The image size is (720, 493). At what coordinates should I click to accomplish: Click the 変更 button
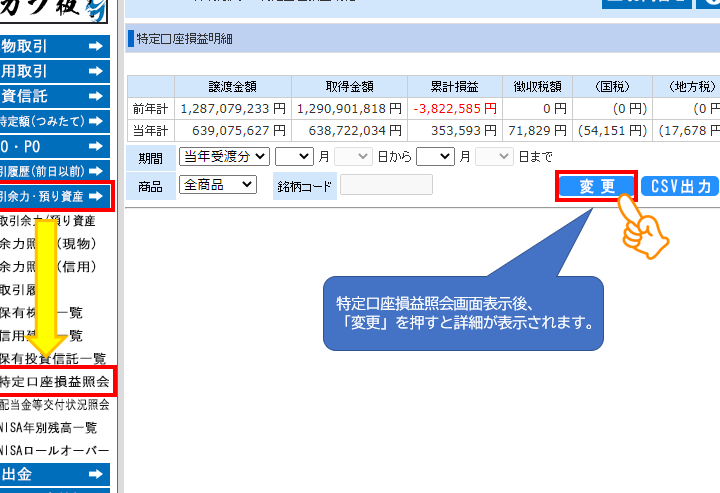[x=596, y=186]
